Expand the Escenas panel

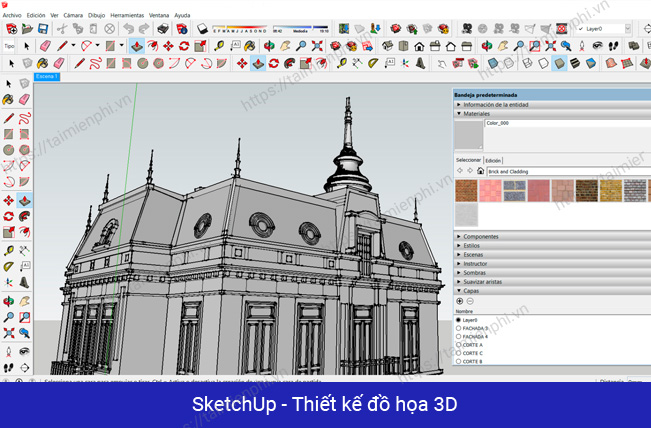tap(552, 254)
